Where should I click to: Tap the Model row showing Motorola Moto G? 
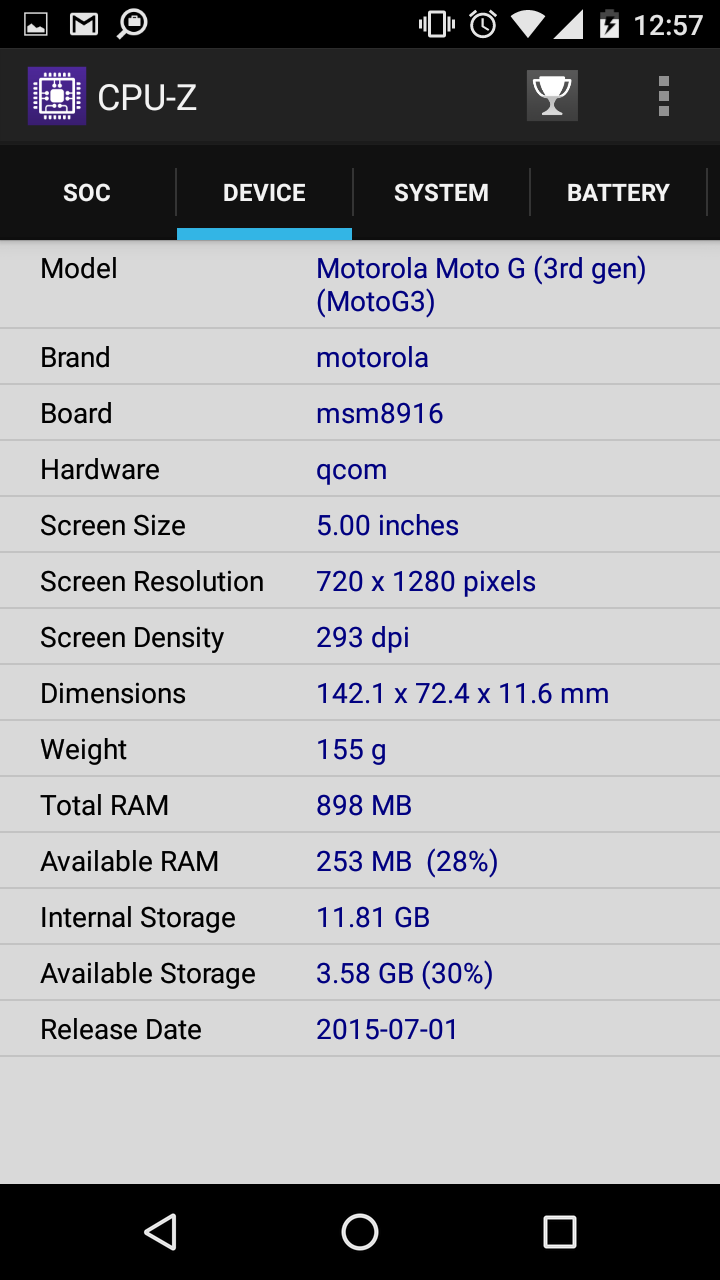point(360,285)
